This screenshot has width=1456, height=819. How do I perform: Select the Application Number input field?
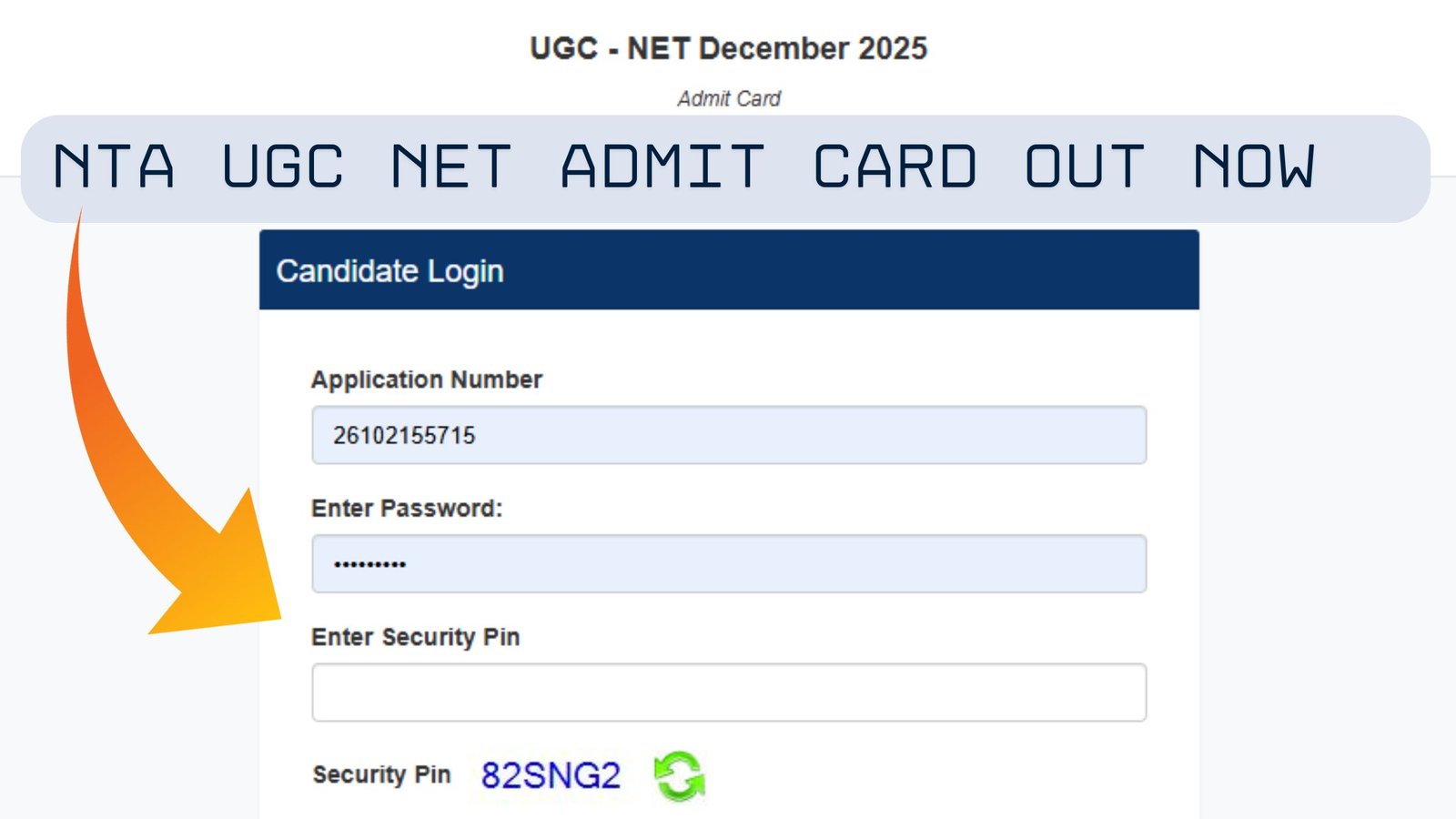point(728,435)
